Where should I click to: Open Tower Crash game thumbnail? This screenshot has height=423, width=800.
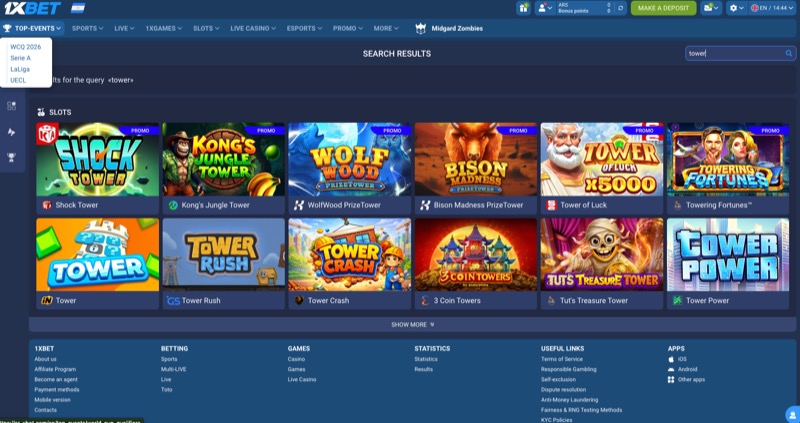(349, 255)
